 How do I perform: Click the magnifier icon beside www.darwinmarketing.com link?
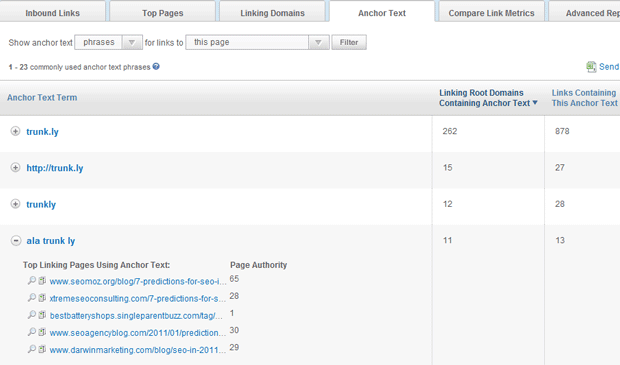[x=32, y=349]
